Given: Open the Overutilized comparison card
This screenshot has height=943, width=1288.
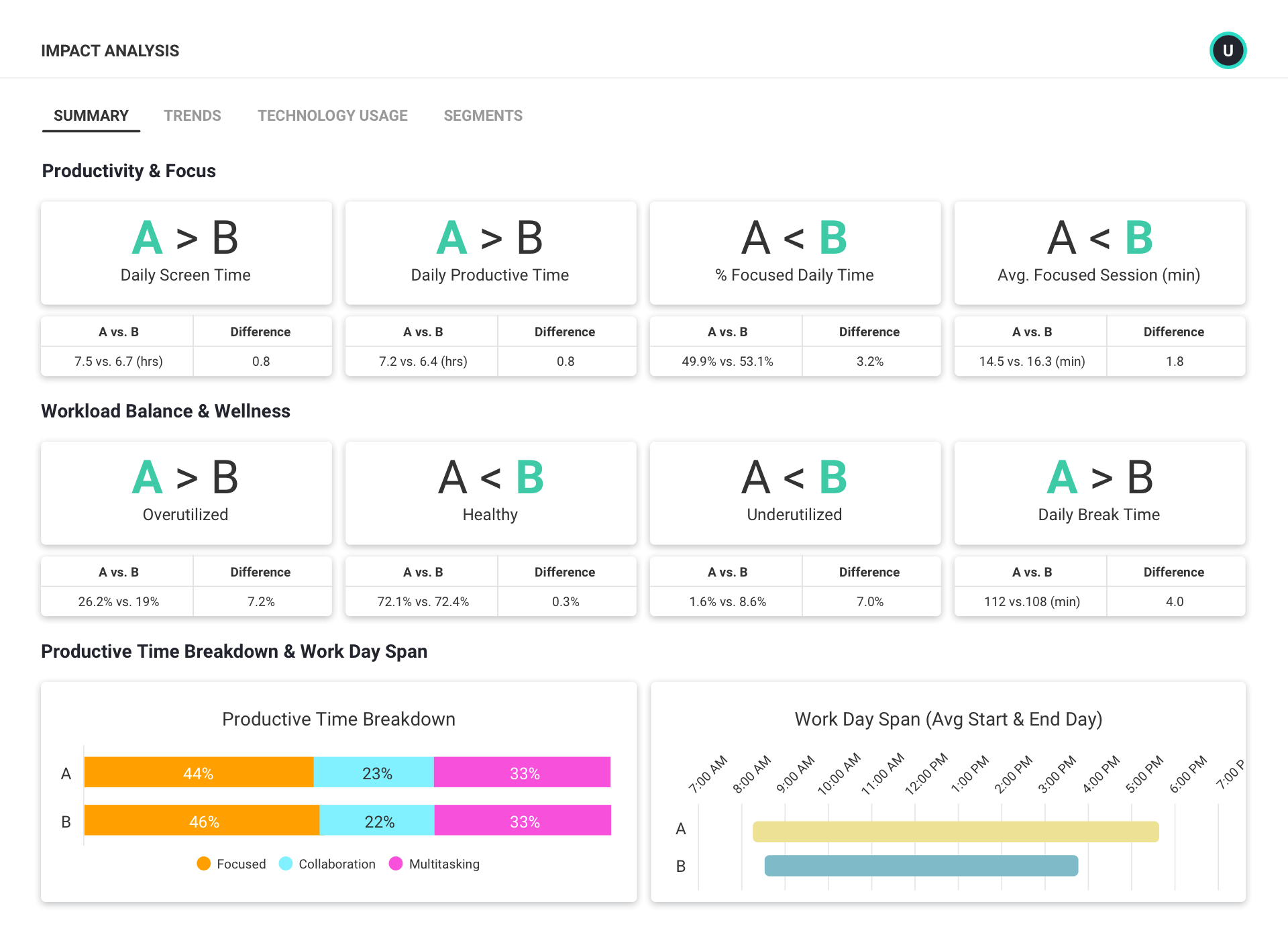Looking at the screenshot, I should (x=186, y=493).
